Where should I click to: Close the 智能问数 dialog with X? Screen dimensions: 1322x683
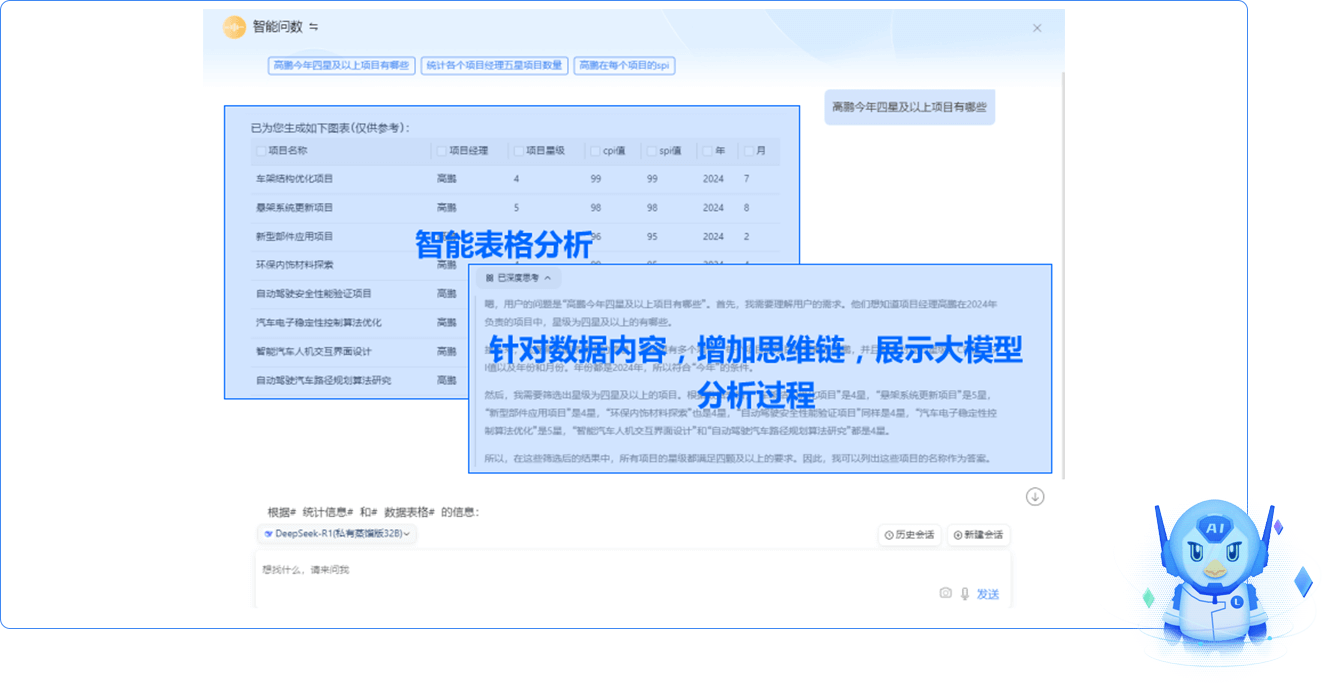click(1037, 28)
